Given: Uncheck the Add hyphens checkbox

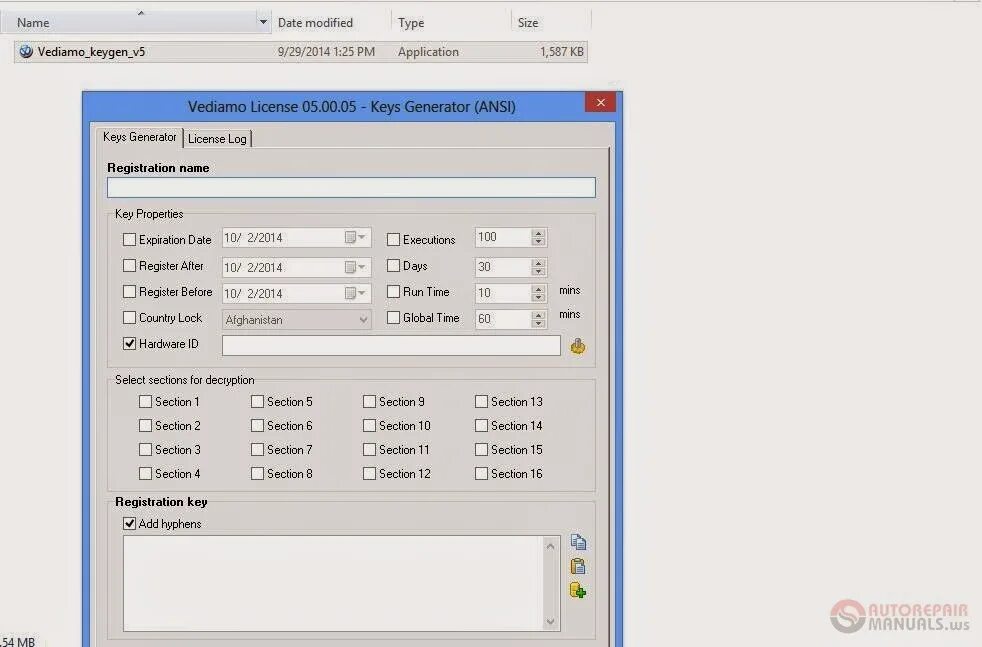Looking at the screenshot, I should pos(130,523).
